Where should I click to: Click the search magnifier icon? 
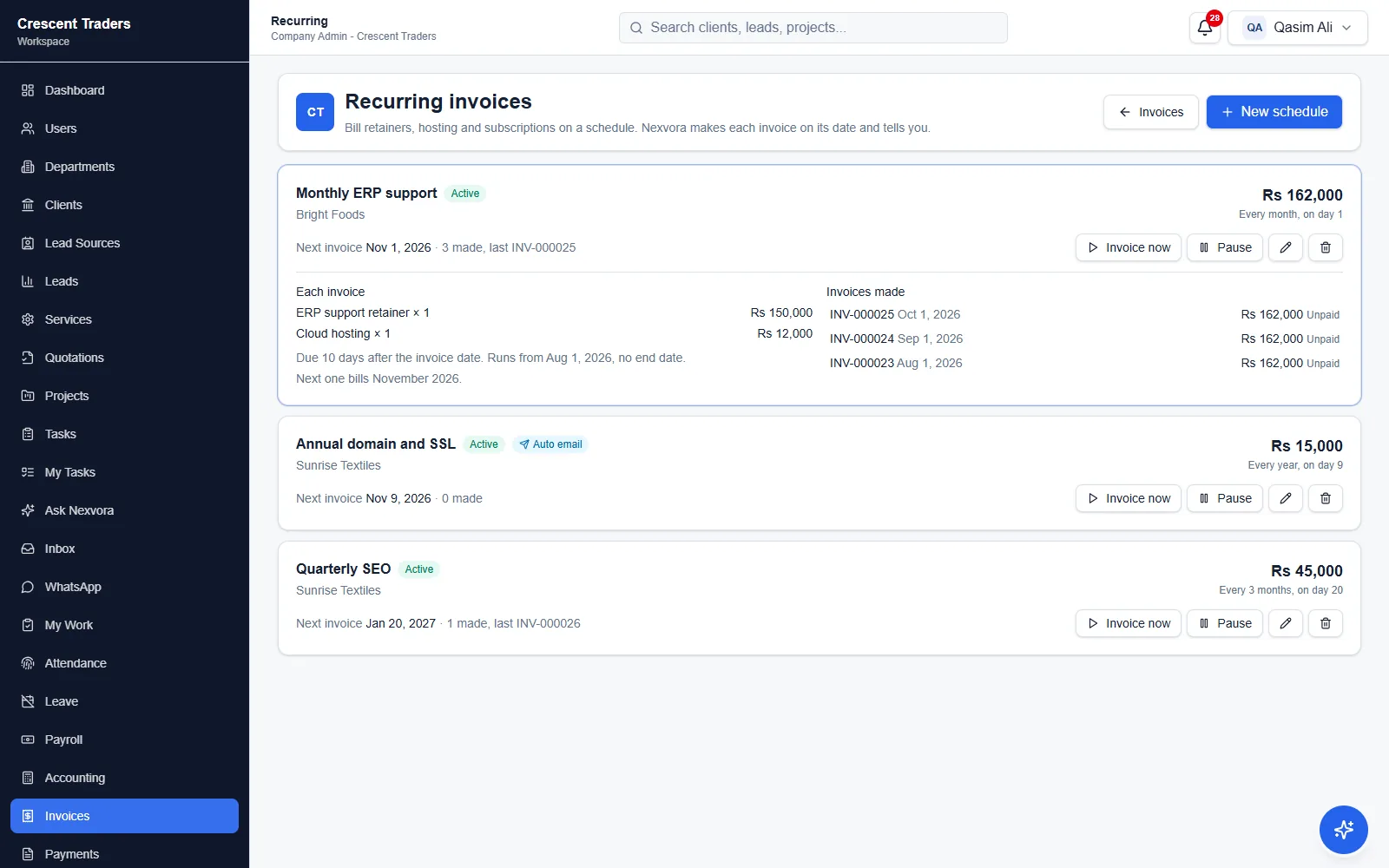(636, 28)
